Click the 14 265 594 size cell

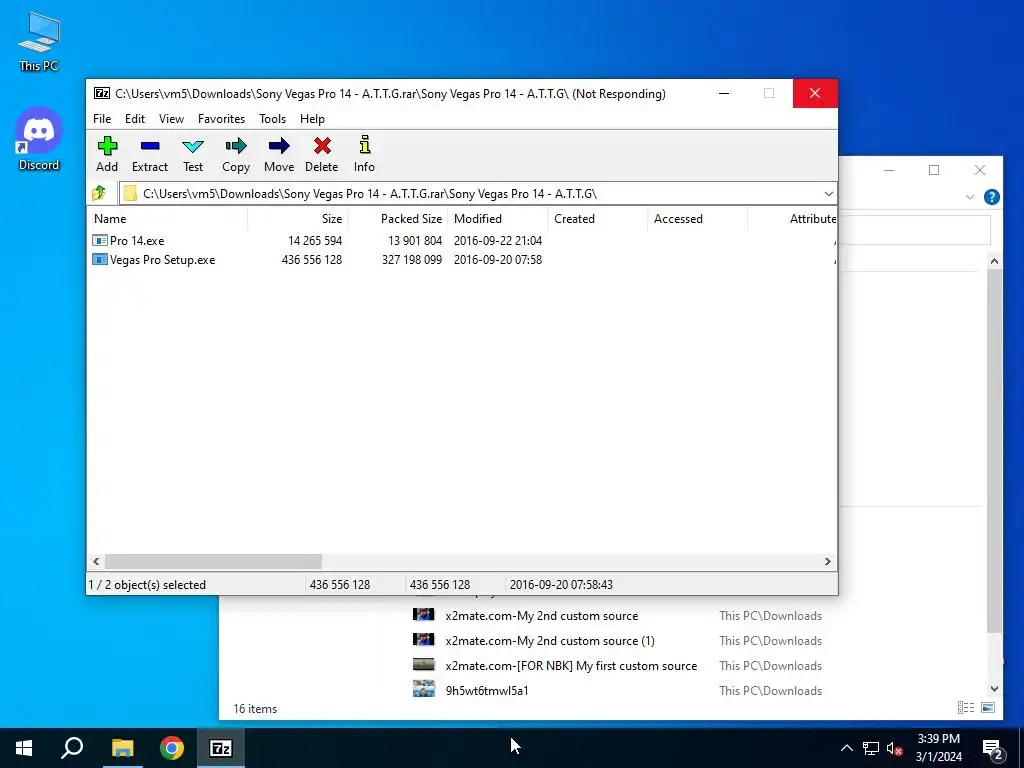pos(315,241)
